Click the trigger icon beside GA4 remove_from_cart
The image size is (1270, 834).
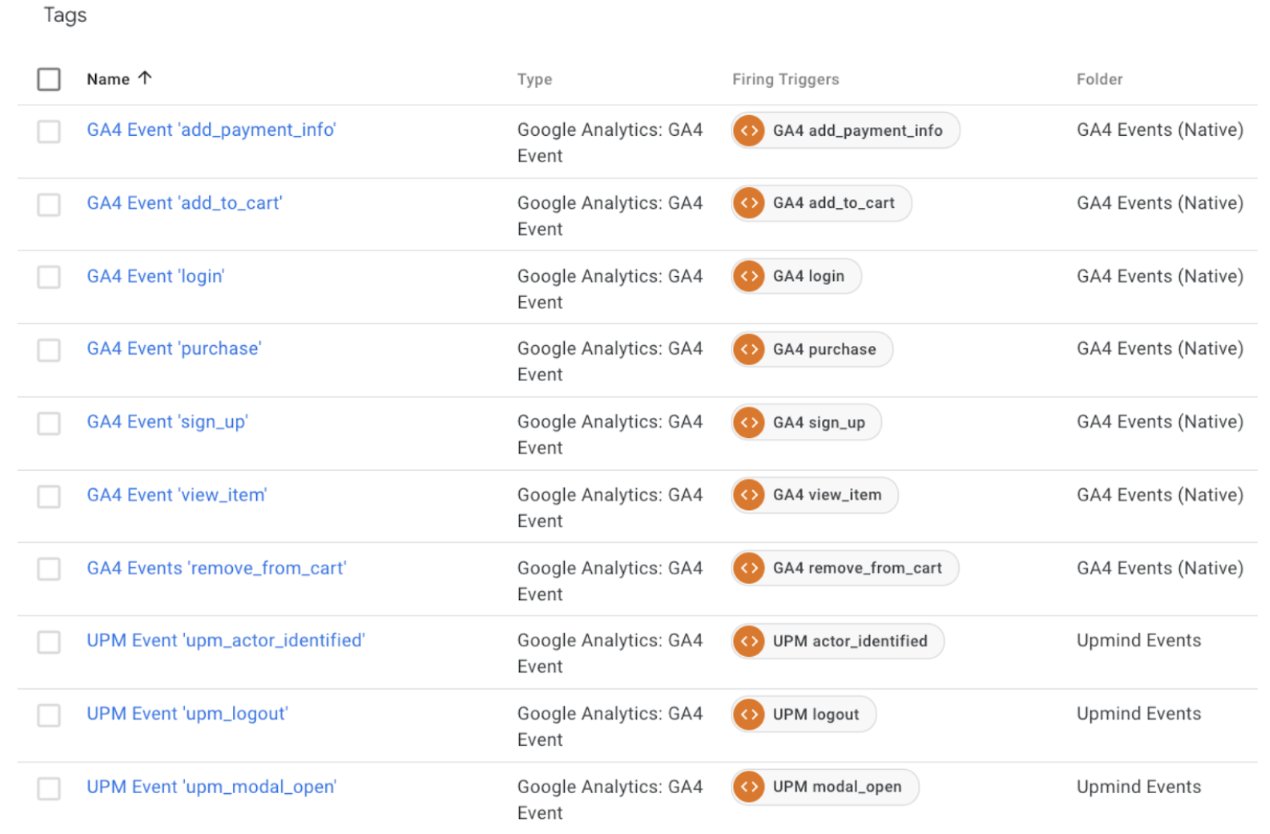749,568
